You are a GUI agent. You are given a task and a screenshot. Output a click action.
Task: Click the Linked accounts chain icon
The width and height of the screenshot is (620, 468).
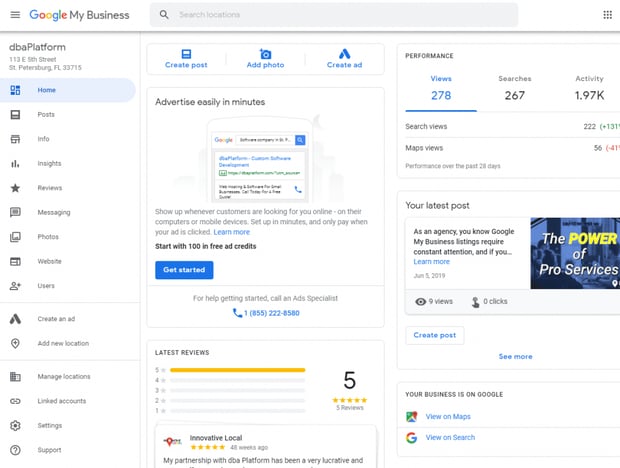click(15, 401)
